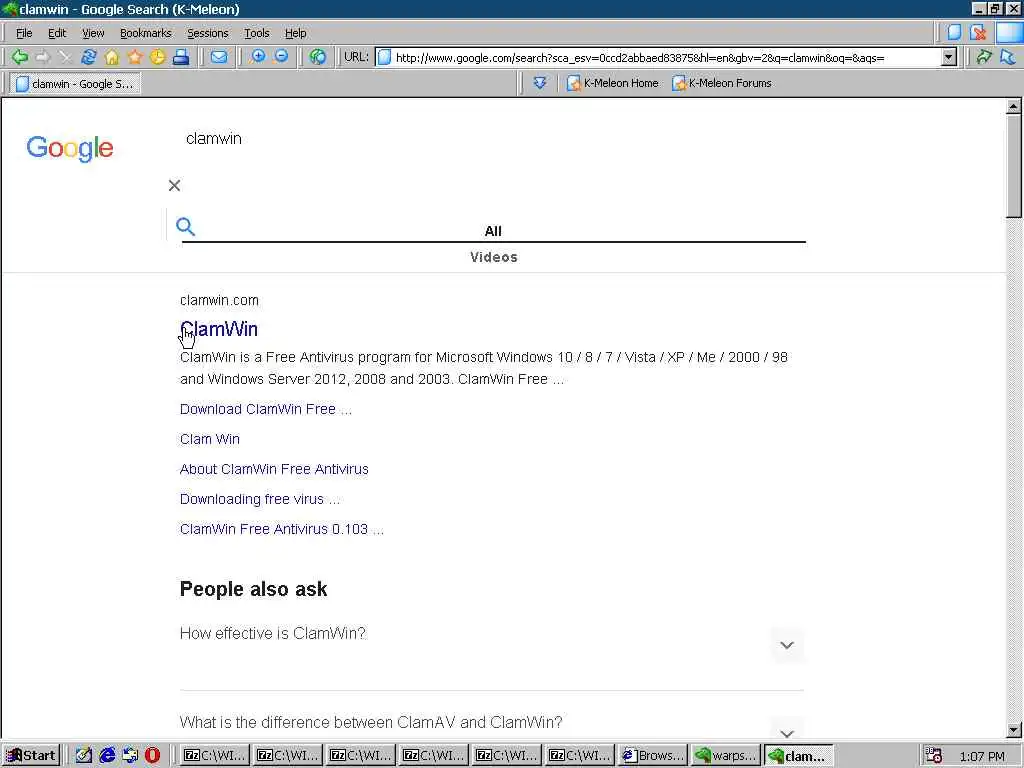Screen dimensions: 1024x768
Task: Stop page loading with the X icon
Action: coord(65,57)
